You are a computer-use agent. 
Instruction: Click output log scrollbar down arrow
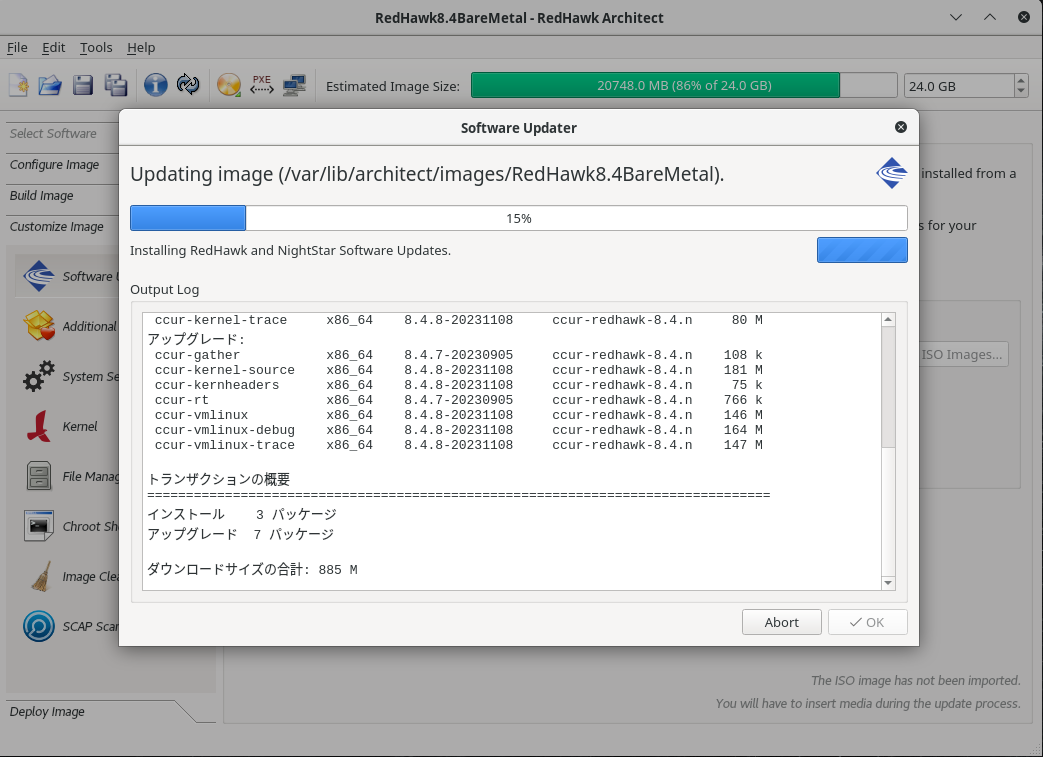pos(888,583)
